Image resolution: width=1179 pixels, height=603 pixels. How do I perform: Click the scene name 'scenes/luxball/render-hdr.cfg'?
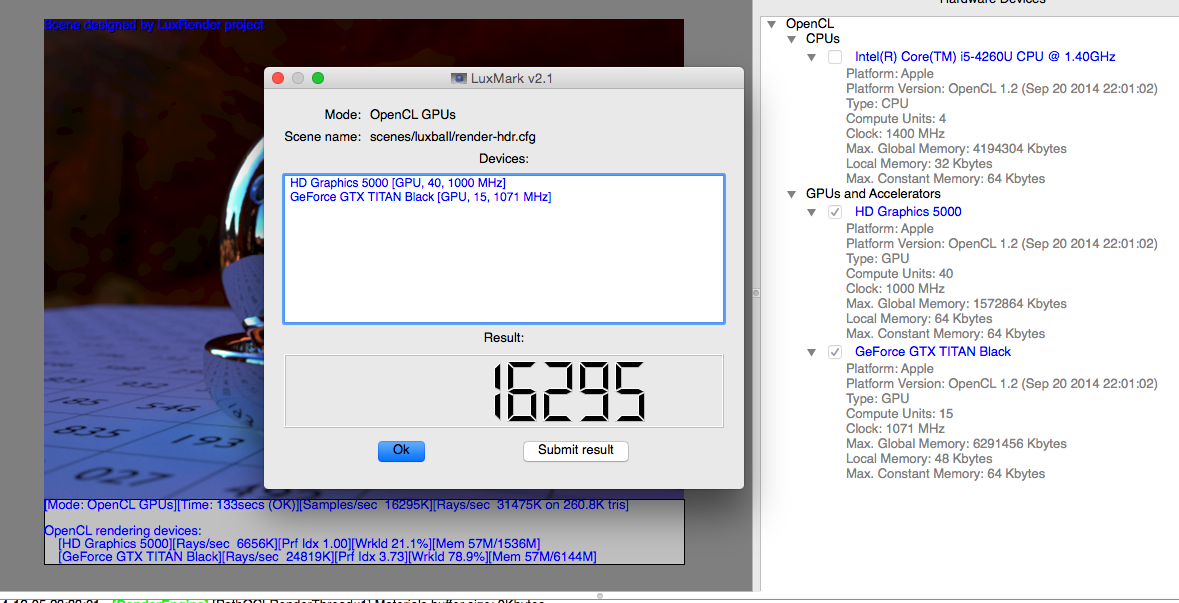pos(453,137)
